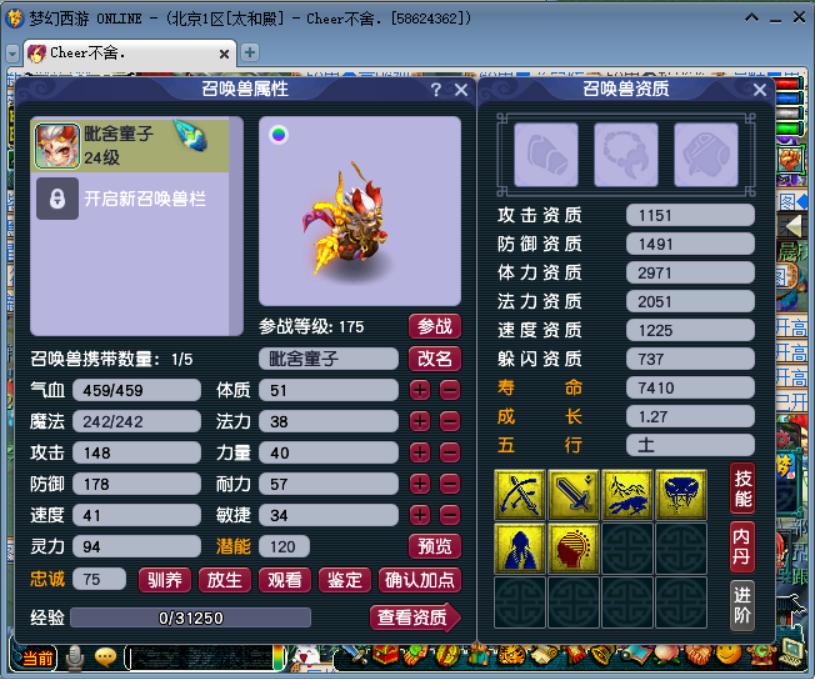The image size is (815, 679).
Task: Click the blue hooded figure skill icon
Action: click(x=519, y=548)
